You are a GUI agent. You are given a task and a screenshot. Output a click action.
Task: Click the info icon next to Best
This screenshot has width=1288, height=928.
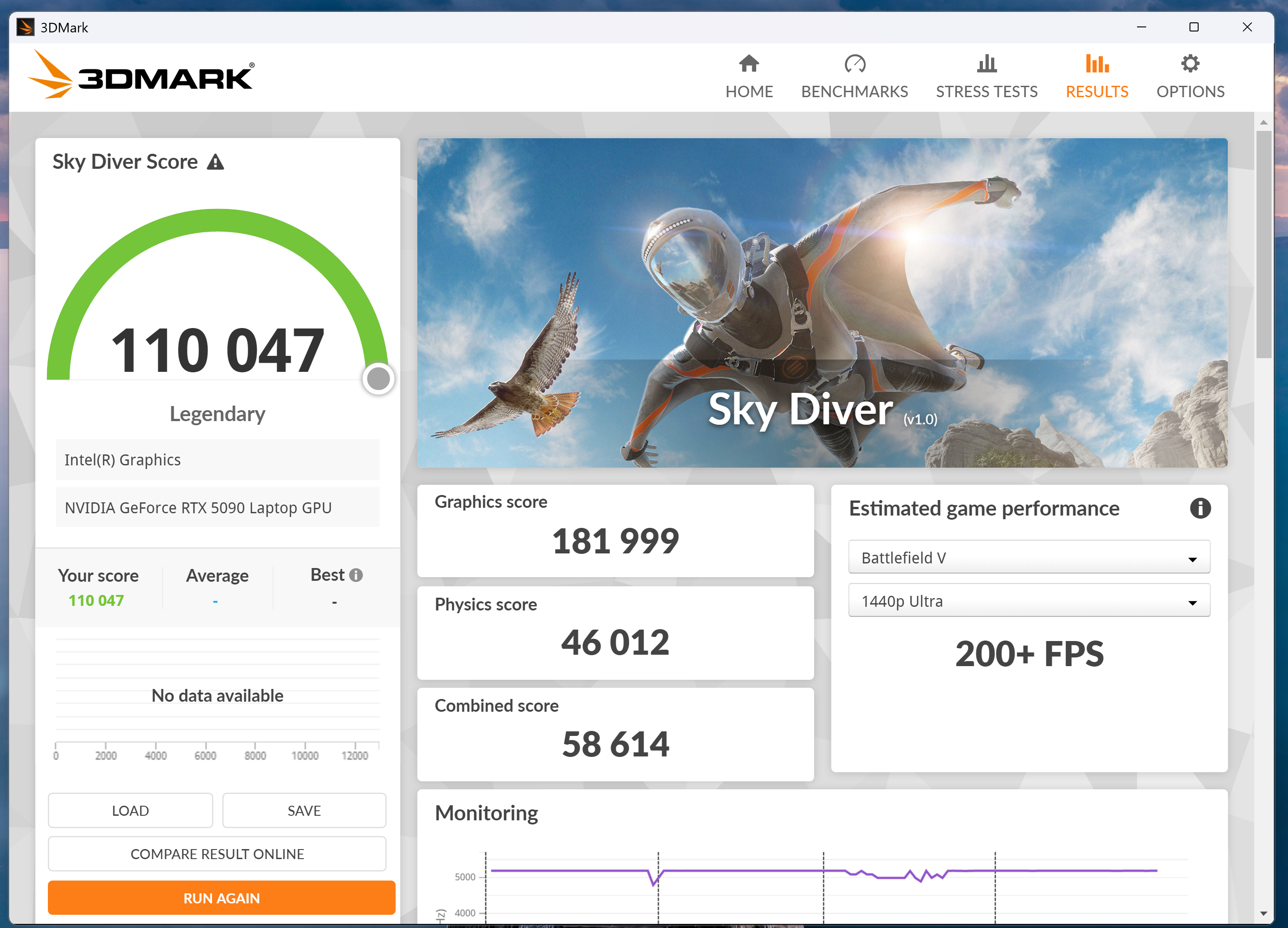coord(356,575)
